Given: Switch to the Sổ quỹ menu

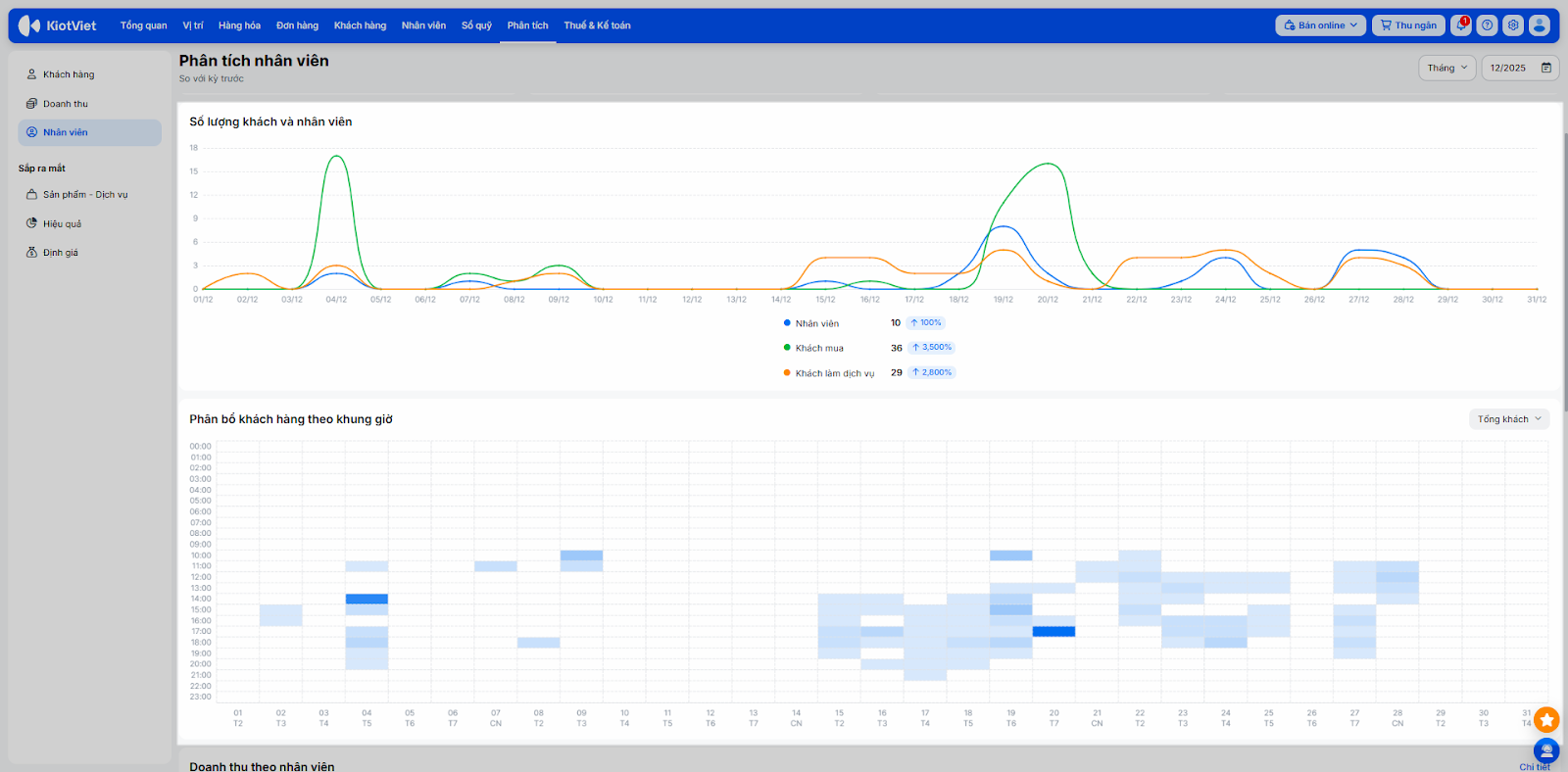Looking at the screenshot, I should pyautogui.click(x=476, y=25).
